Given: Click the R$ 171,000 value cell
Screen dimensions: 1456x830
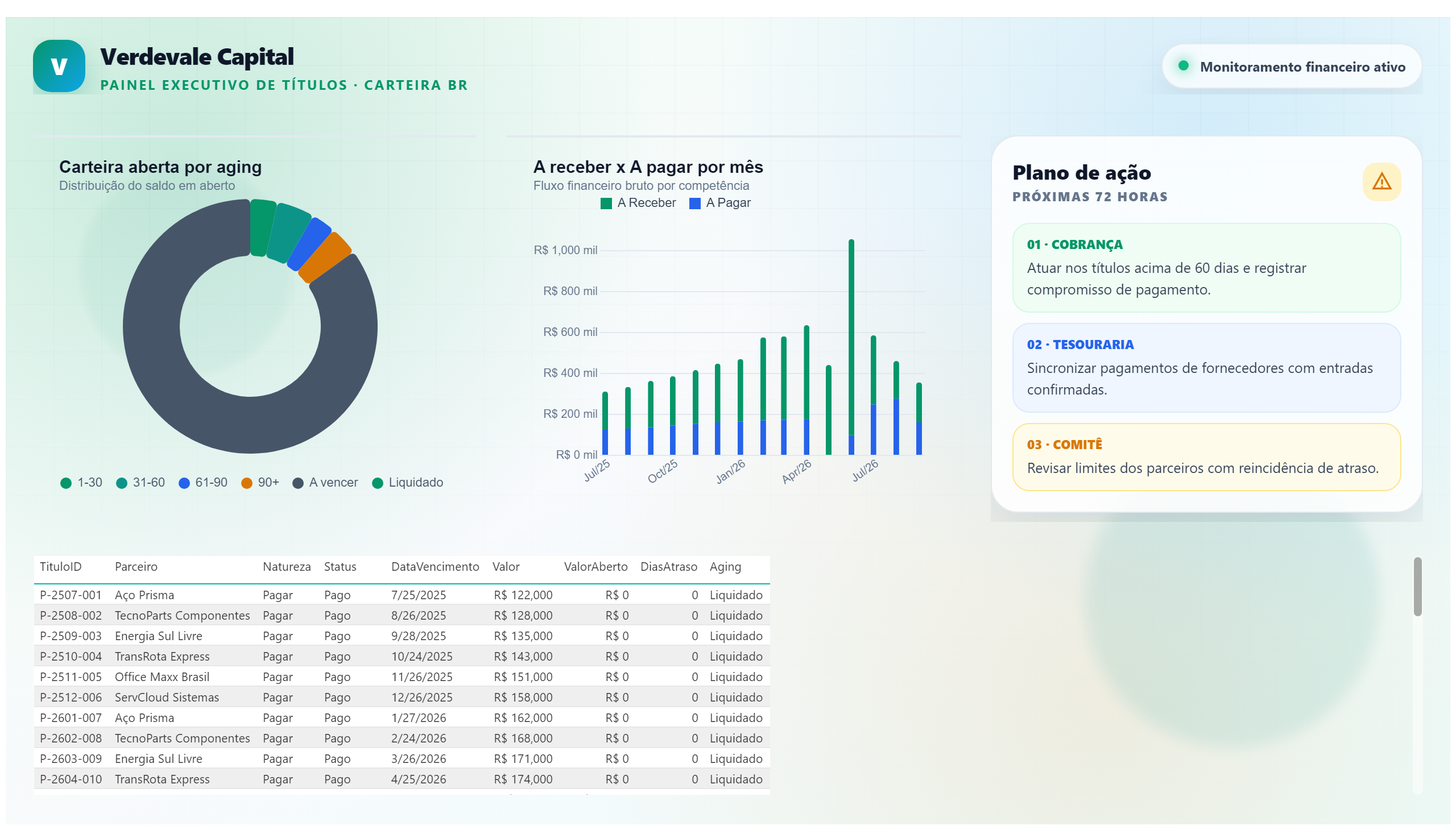Looking at the screenshot, I should coord(523,760).
